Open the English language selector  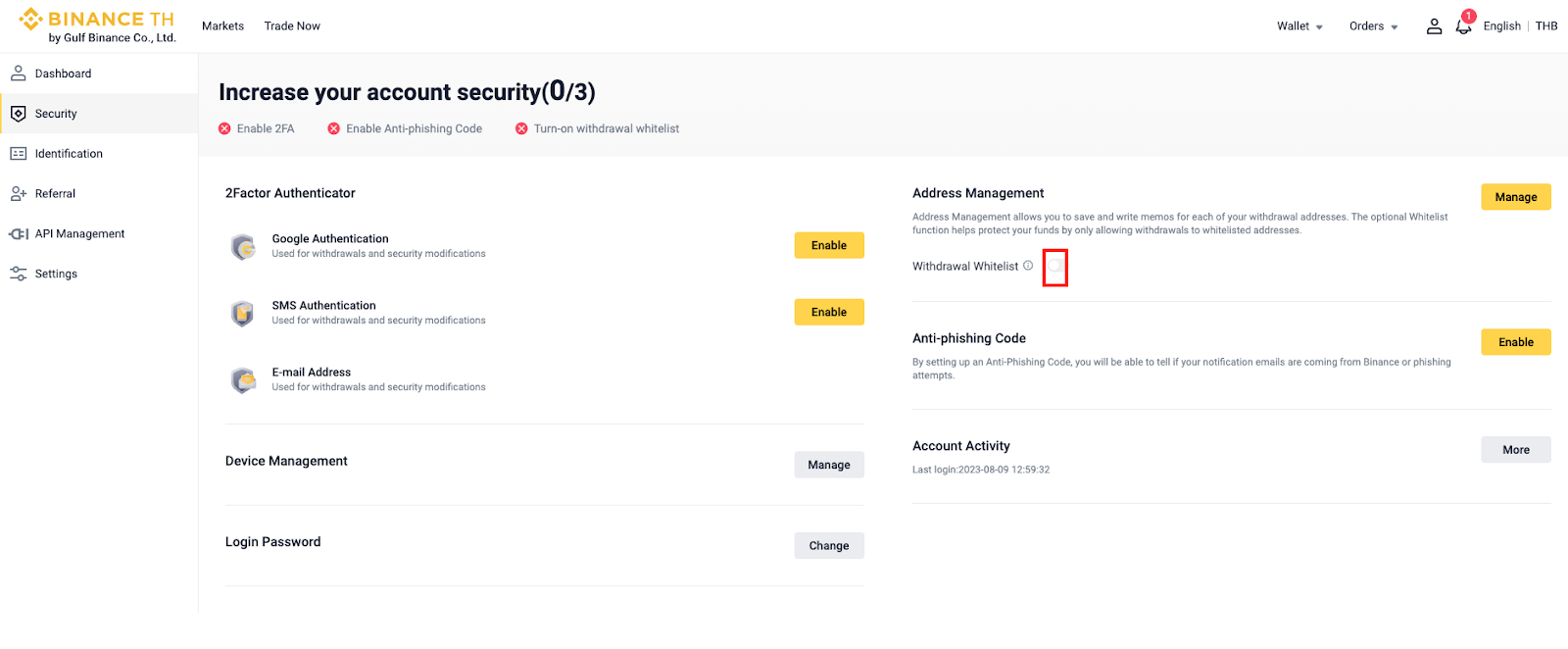[1501, 26]
